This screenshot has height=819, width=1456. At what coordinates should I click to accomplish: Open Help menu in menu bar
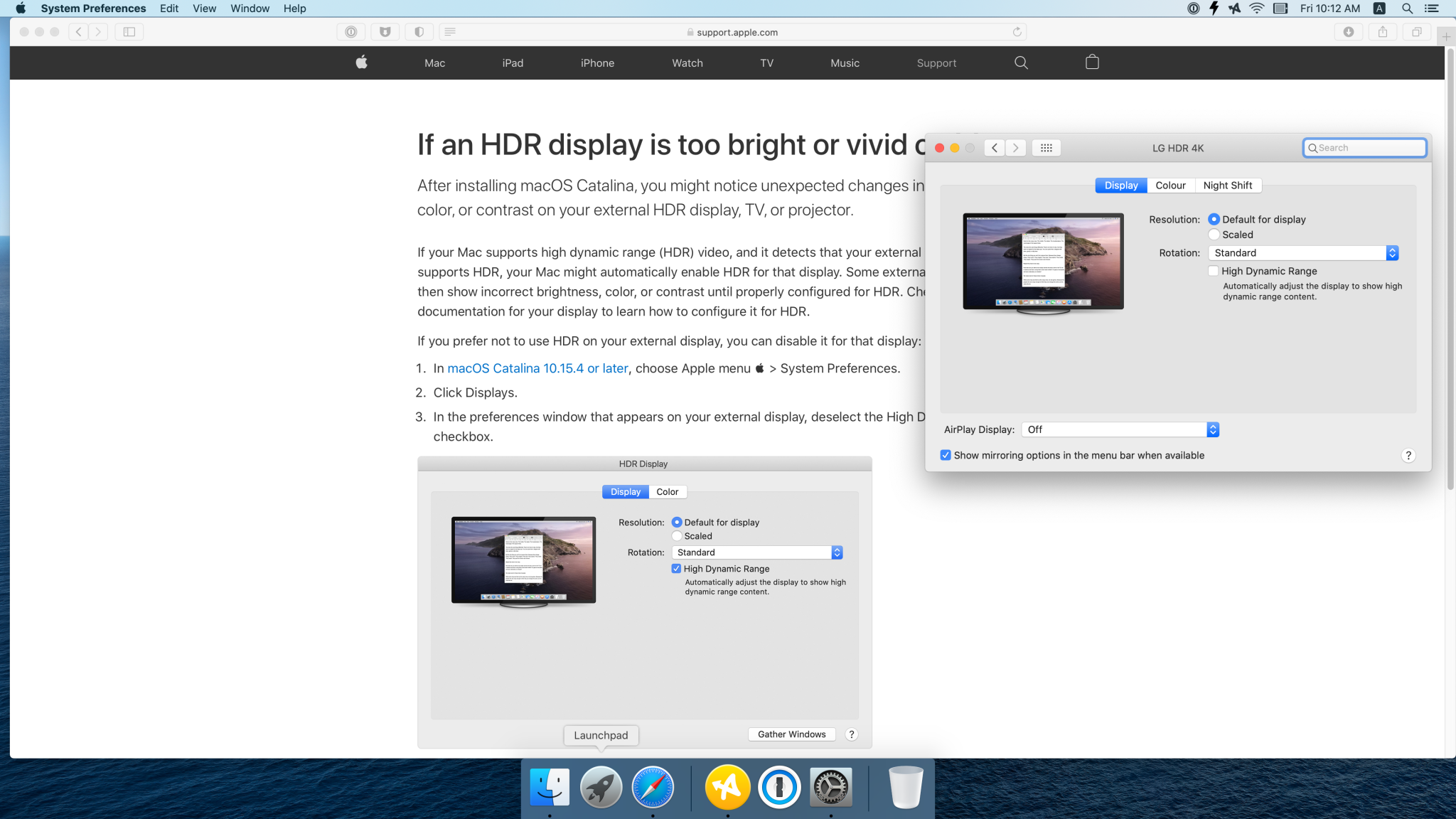[x=294, y=9]
